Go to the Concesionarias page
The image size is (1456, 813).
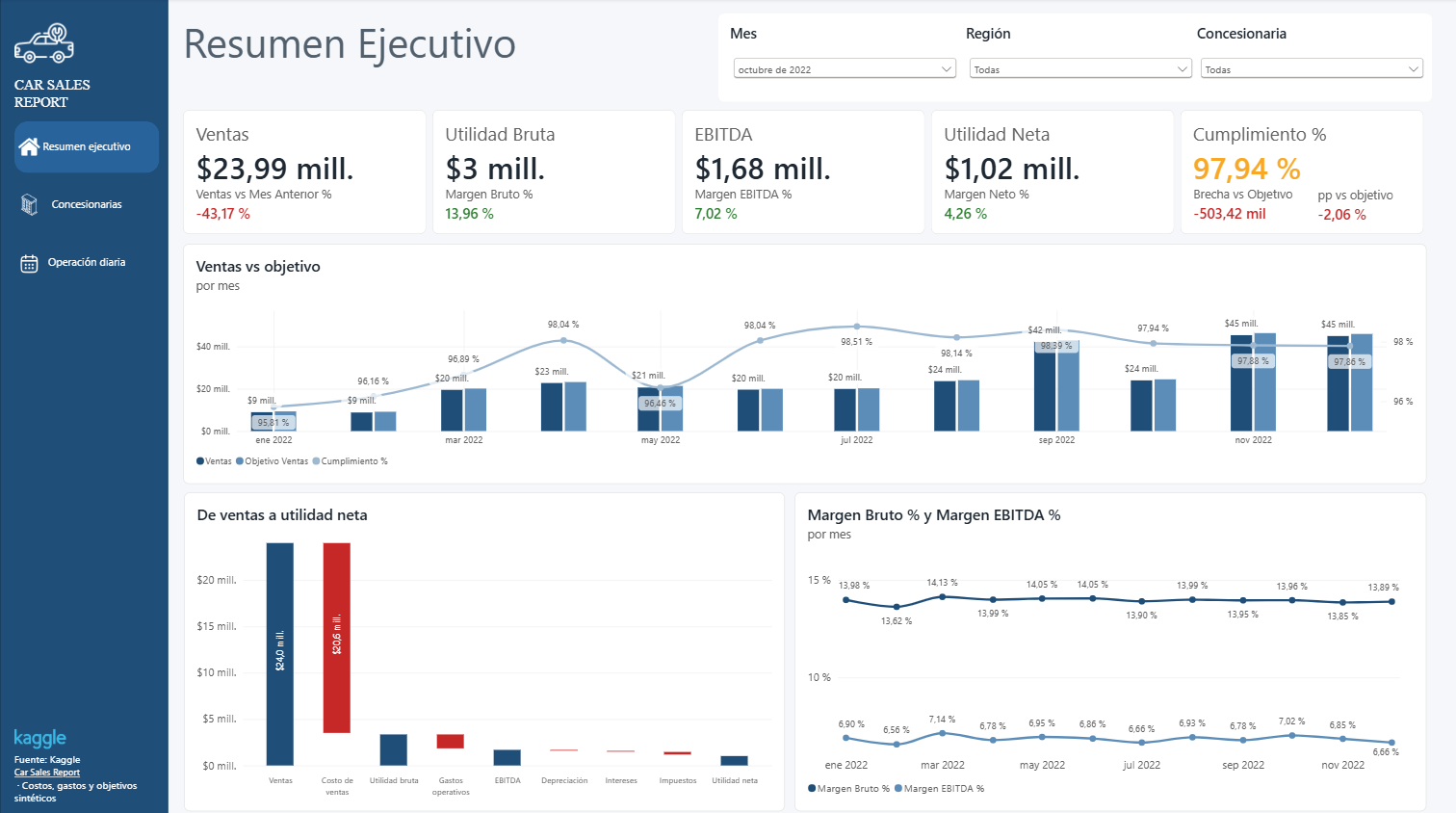coord(87,204)
